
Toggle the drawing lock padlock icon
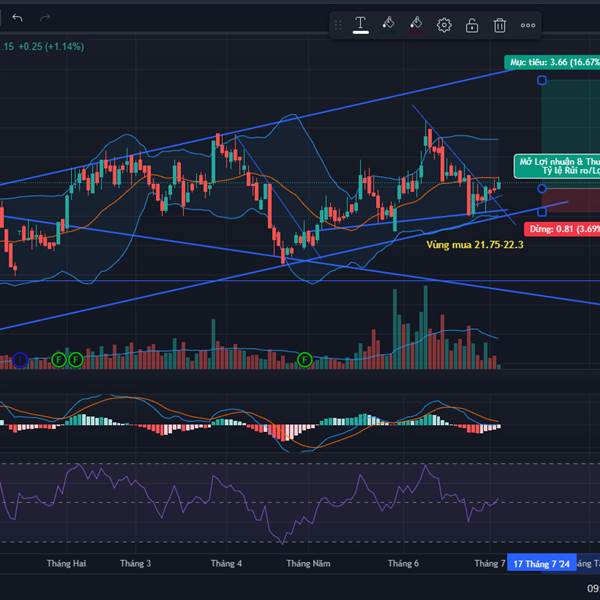coord(472,26)
